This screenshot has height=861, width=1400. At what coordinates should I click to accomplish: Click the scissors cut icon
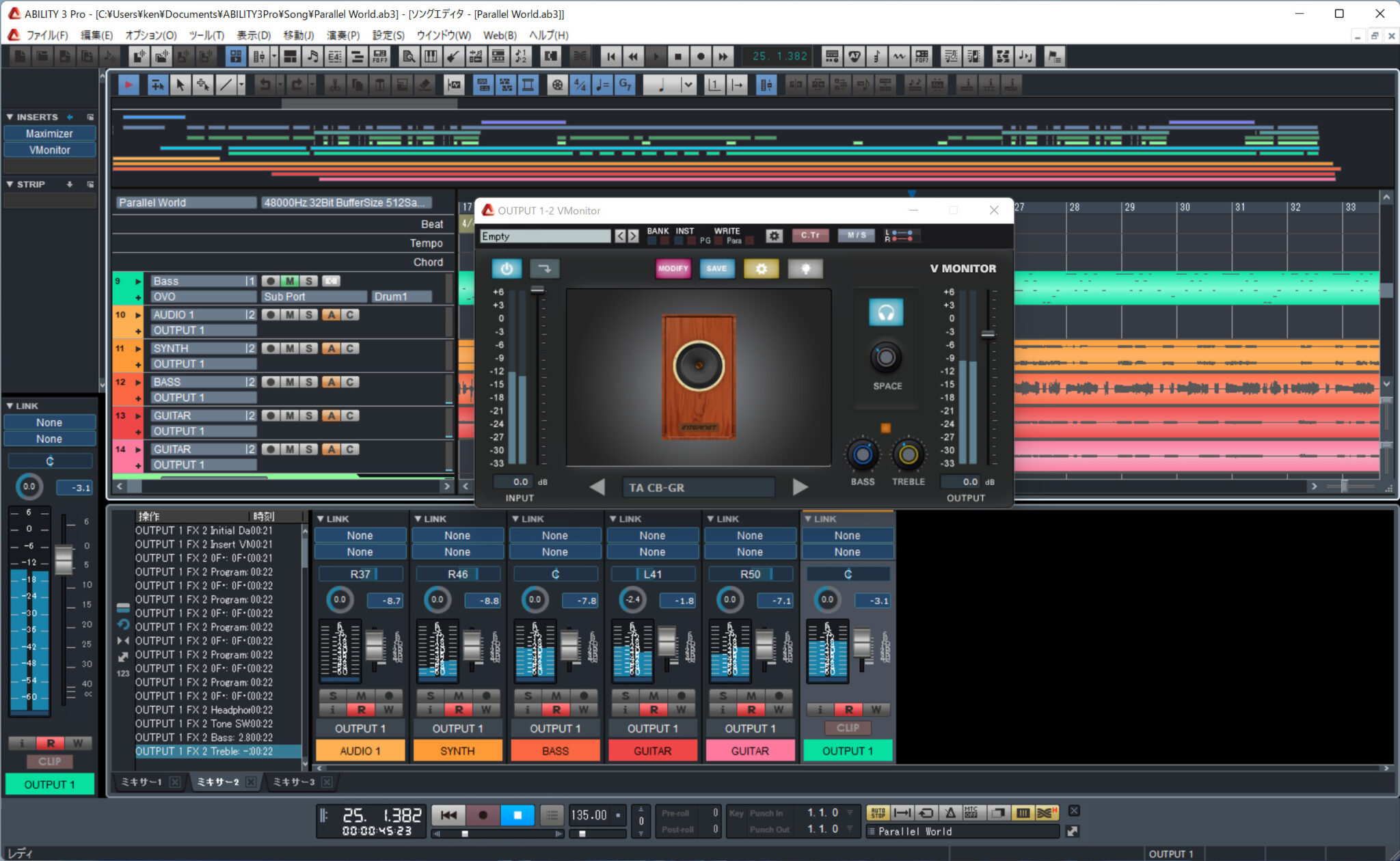tap(335, 85)
